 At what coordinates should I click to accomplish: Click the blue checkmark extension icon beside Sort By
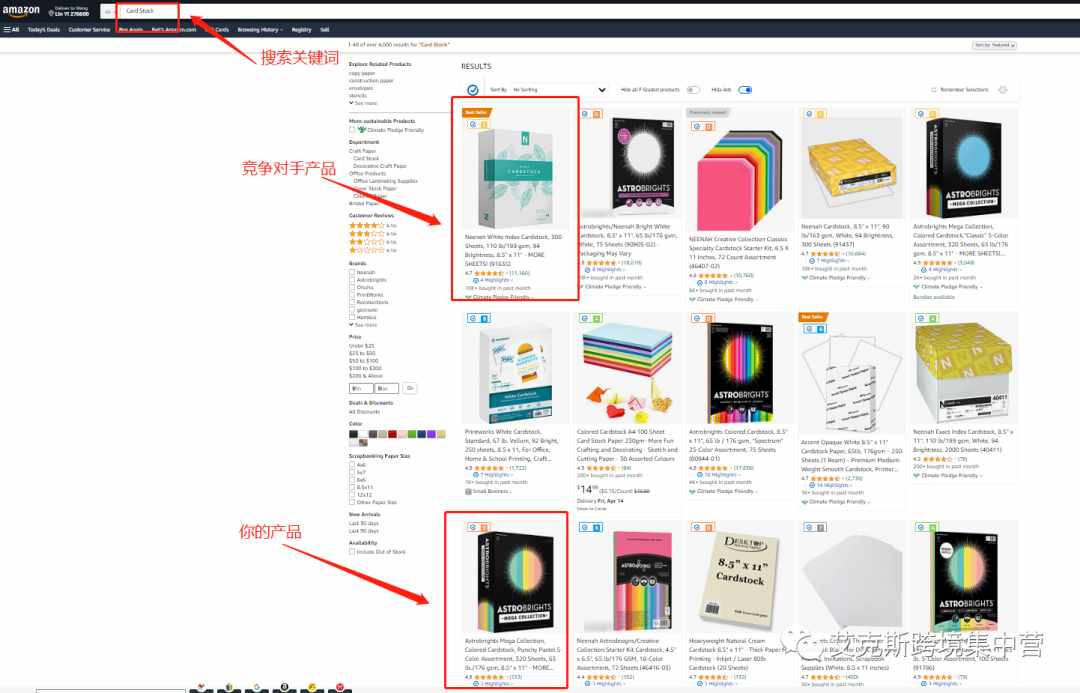[472, 90]
